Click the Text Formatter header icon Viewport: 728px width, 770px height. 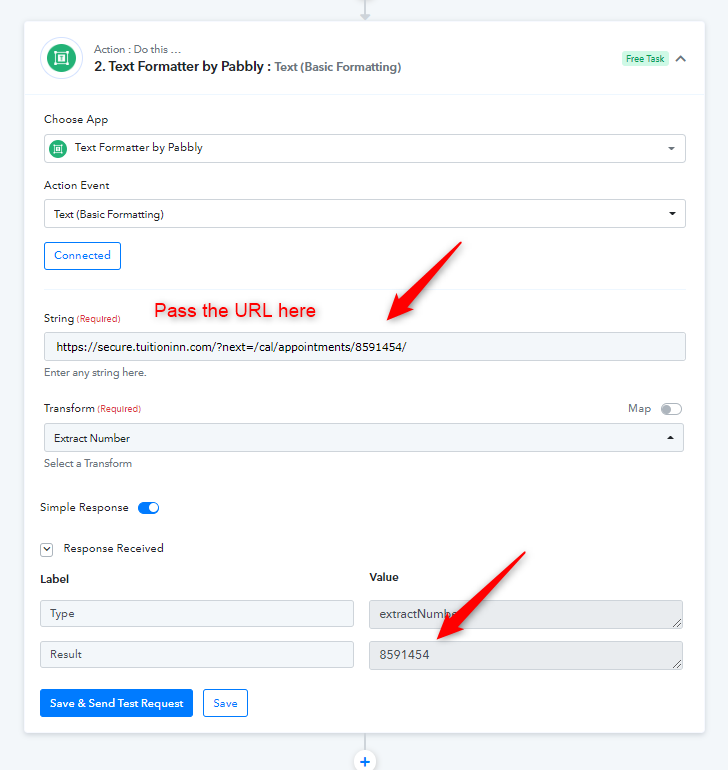pyautogui.click(x=61, y=58)
